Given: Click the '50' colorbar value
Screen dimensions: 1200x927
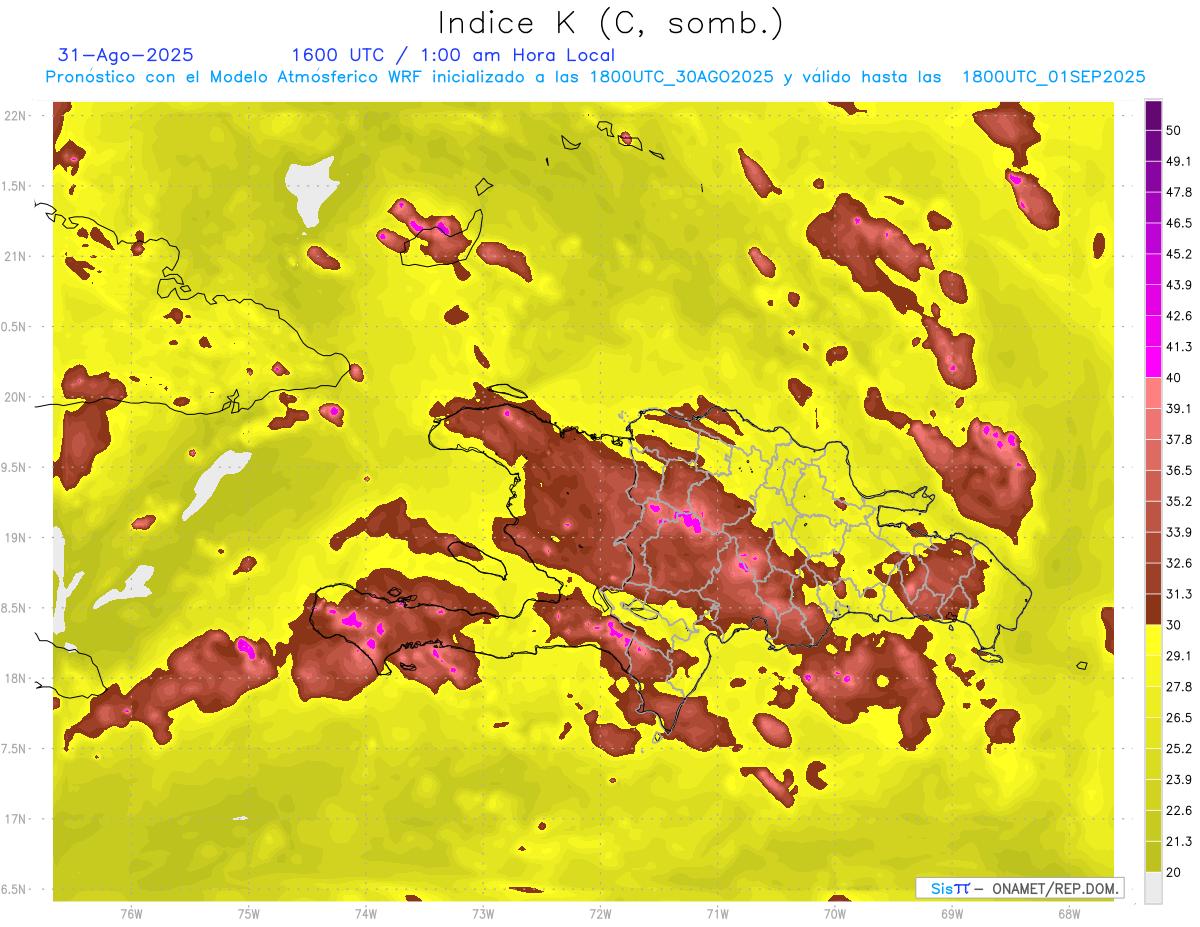Looking at the screenshot, I should point(1174,130).
